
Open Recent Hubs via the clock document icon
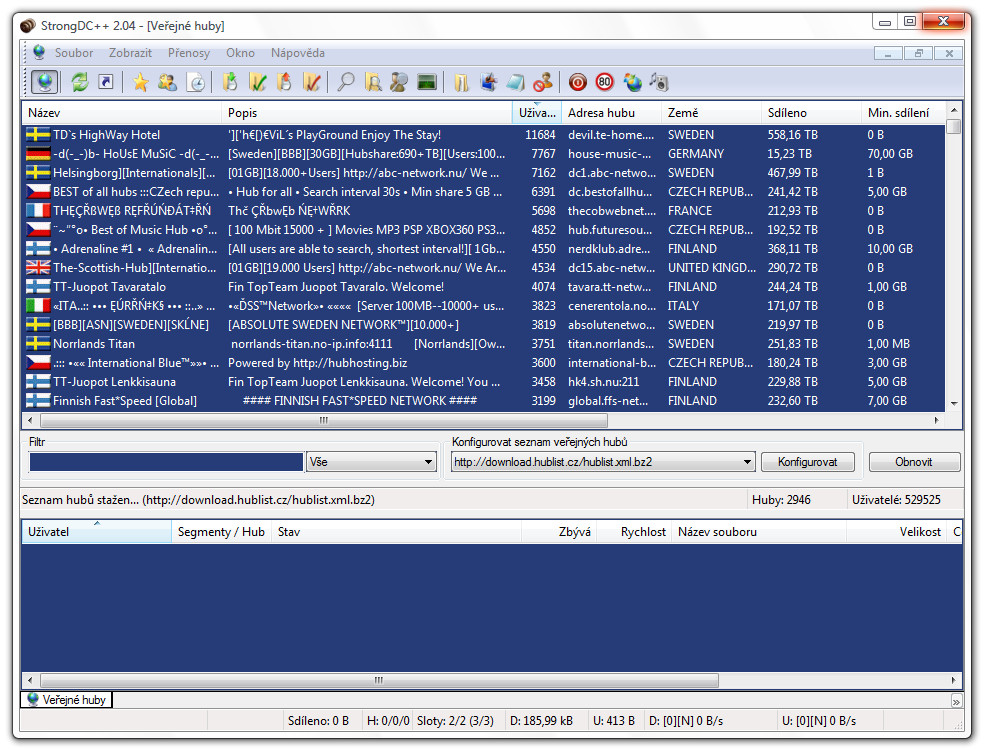[196, 82]
